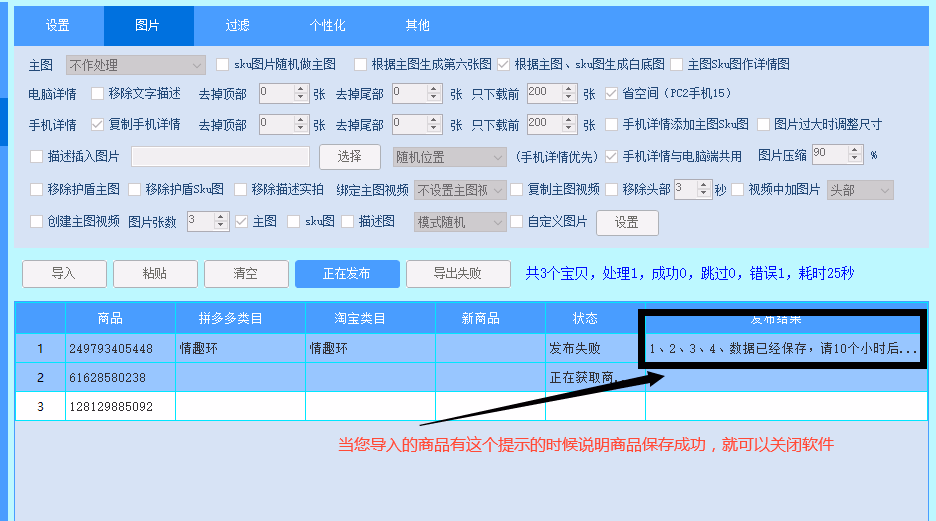Enable sku图片随机做主图 checkbox
Viewport: 936px width, 521px height.
tap(223, 64)
